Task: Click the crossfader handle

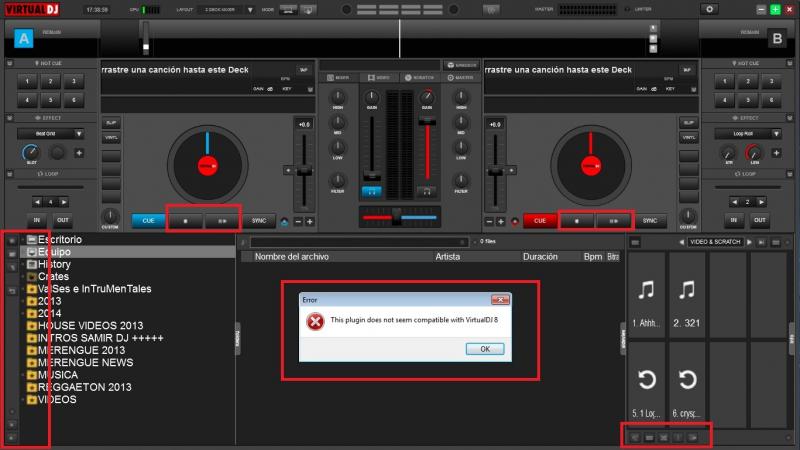Action: click(x=396, y=217)
